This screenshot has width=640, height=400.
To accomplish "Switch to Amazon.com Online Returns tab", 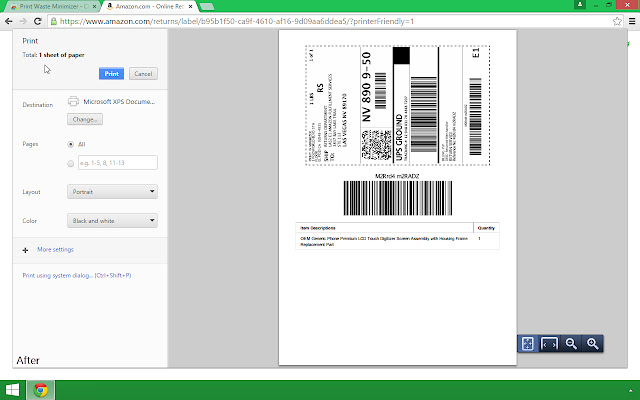I will pos(149,7).
